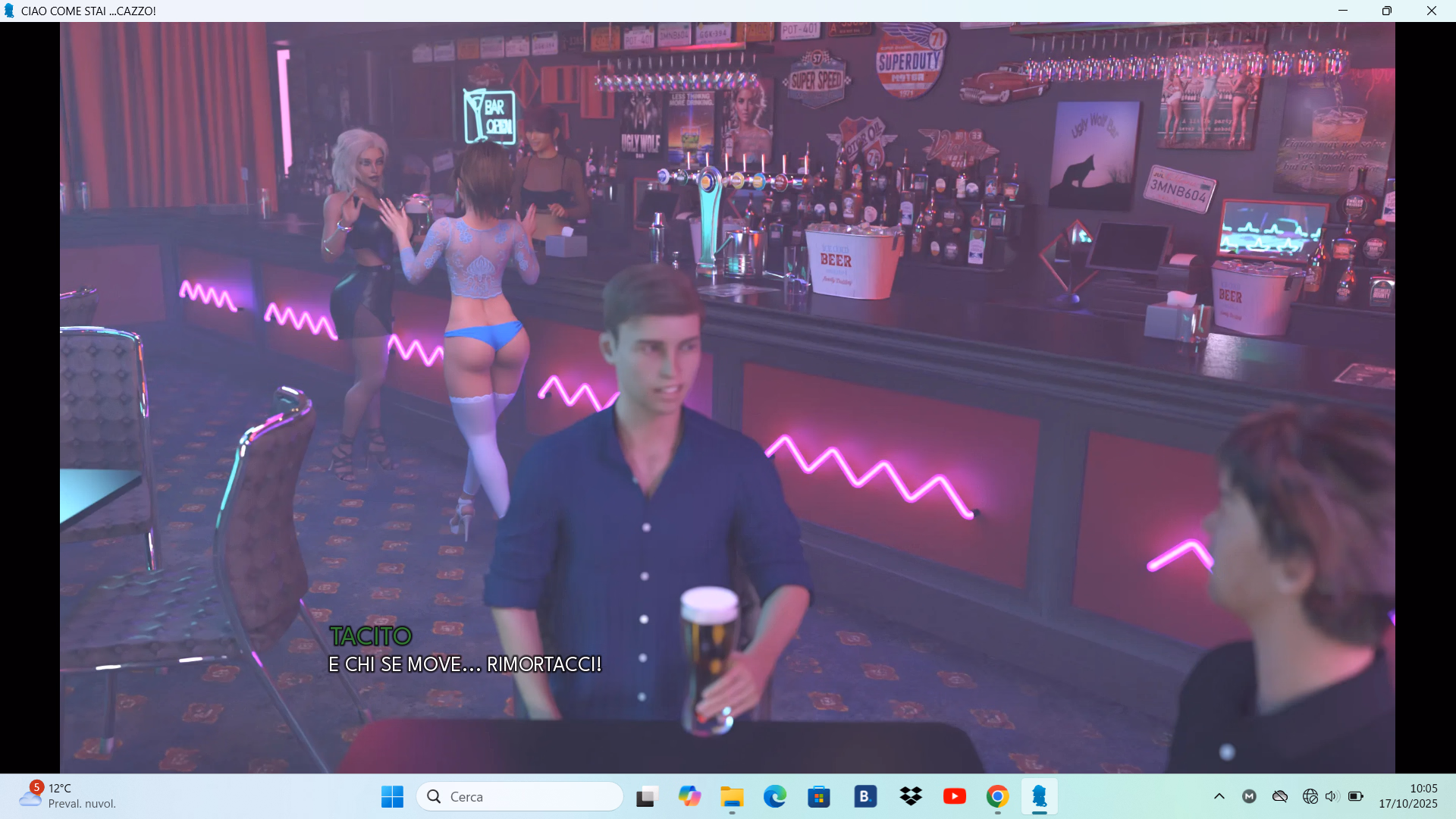The height and width of the screenshot is (819, 1456).
Task: Open the weather widget showing 12°C
Action: pyautogui.click(x=68, y=796)
